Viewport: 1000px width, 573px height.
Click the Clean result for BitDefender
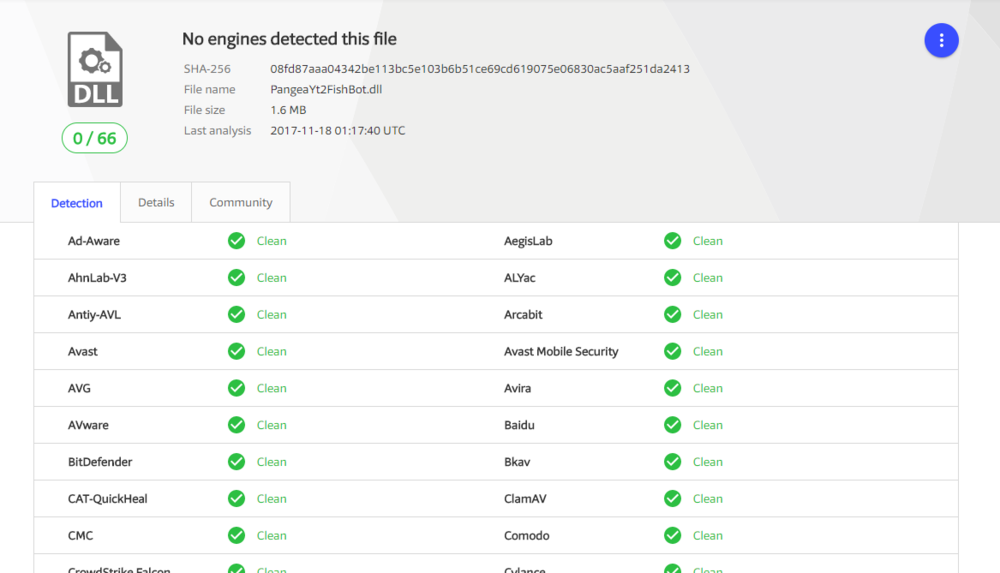272,462
